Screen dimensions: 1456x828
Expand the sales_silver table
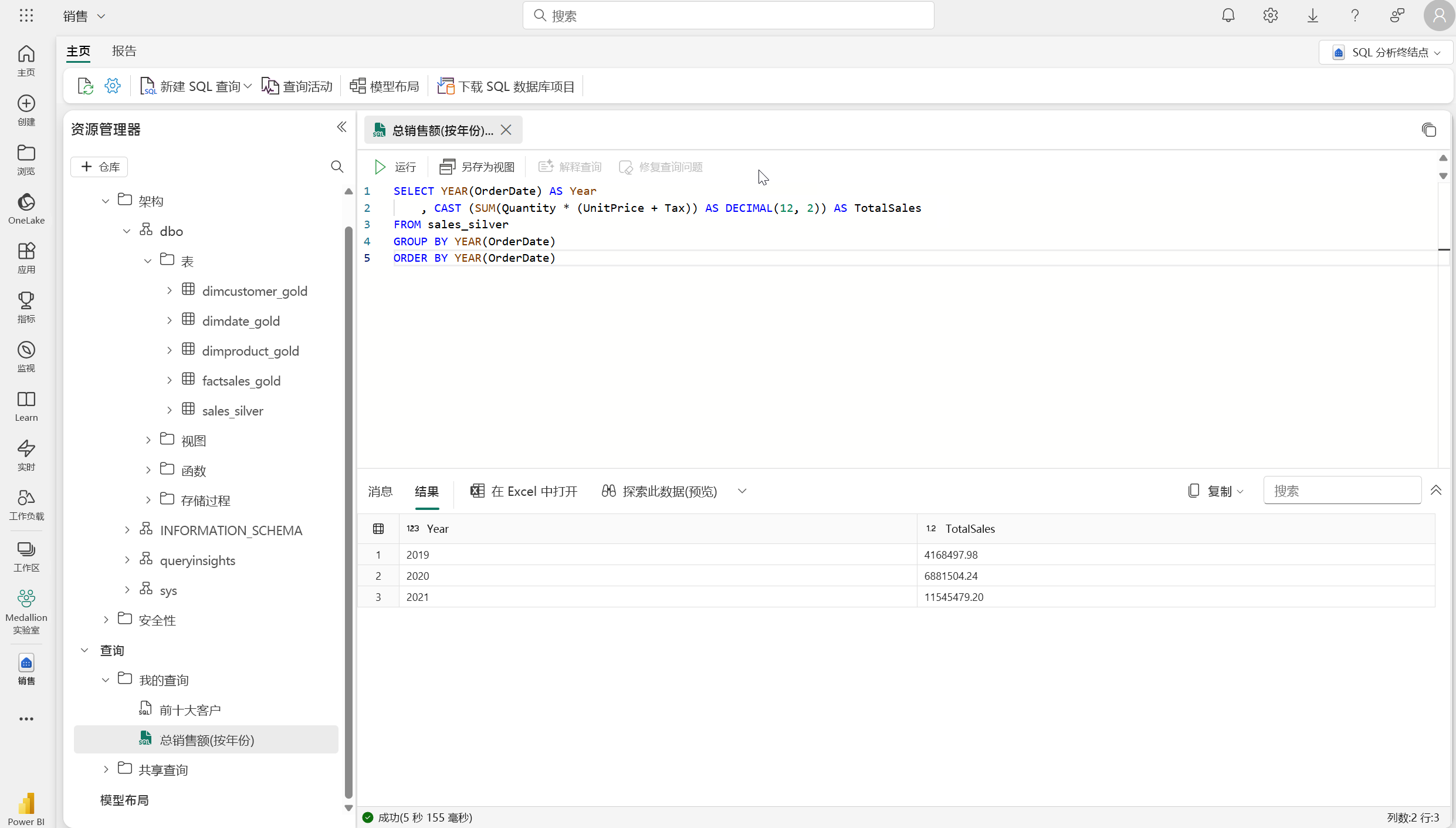click(170, 411)
